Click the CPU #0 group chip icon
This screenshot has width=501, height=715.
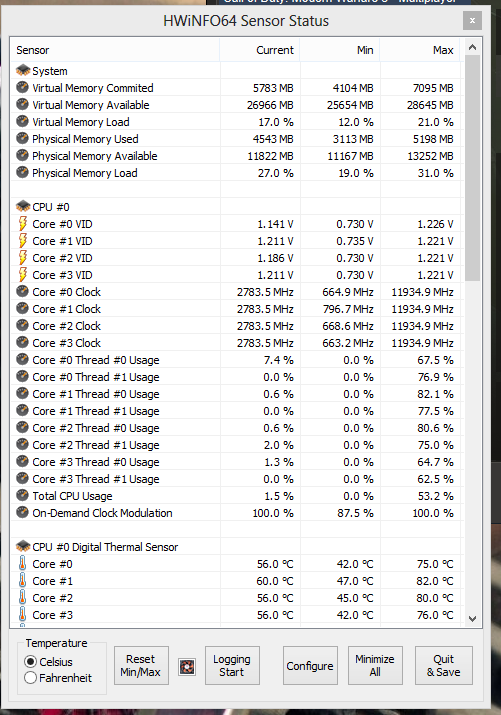point(23,207)
